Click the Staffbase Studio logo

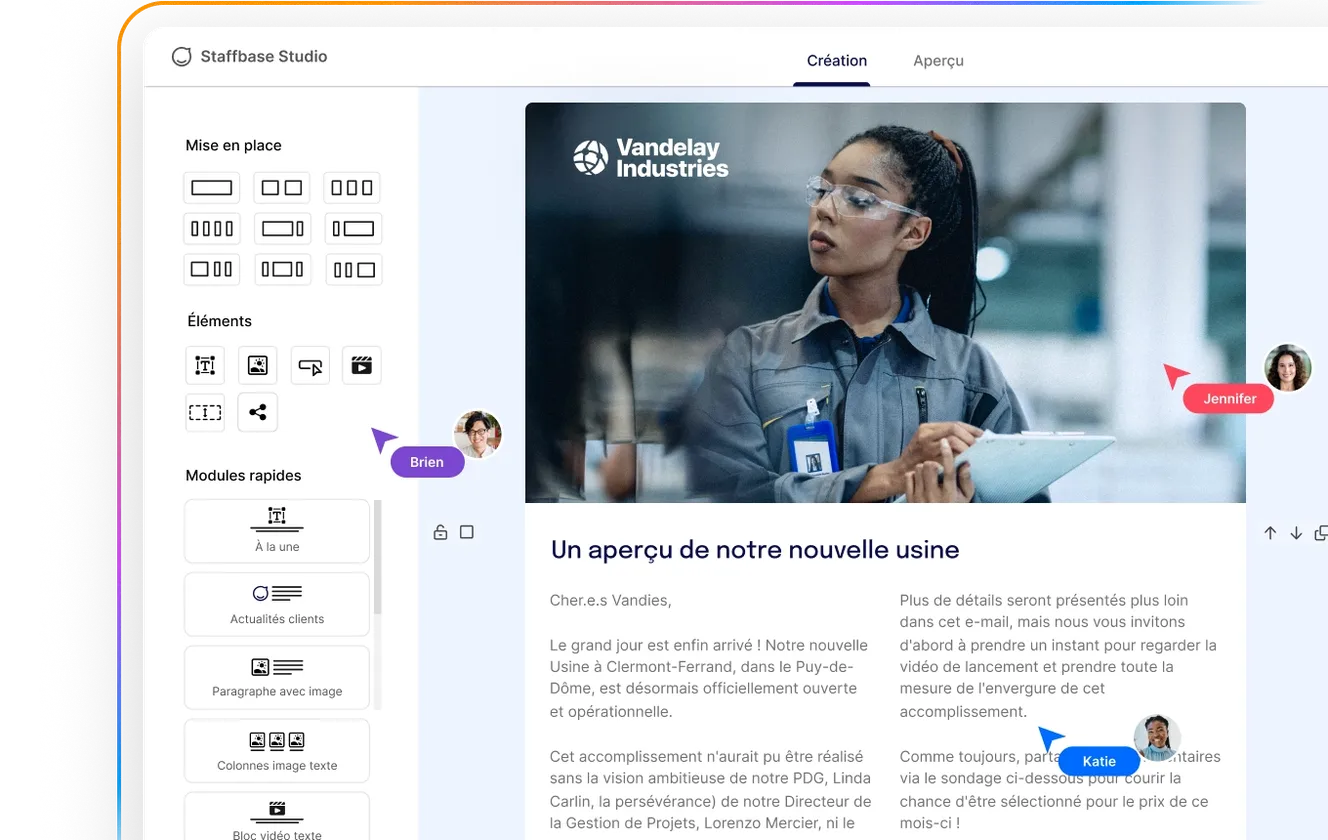250,56
